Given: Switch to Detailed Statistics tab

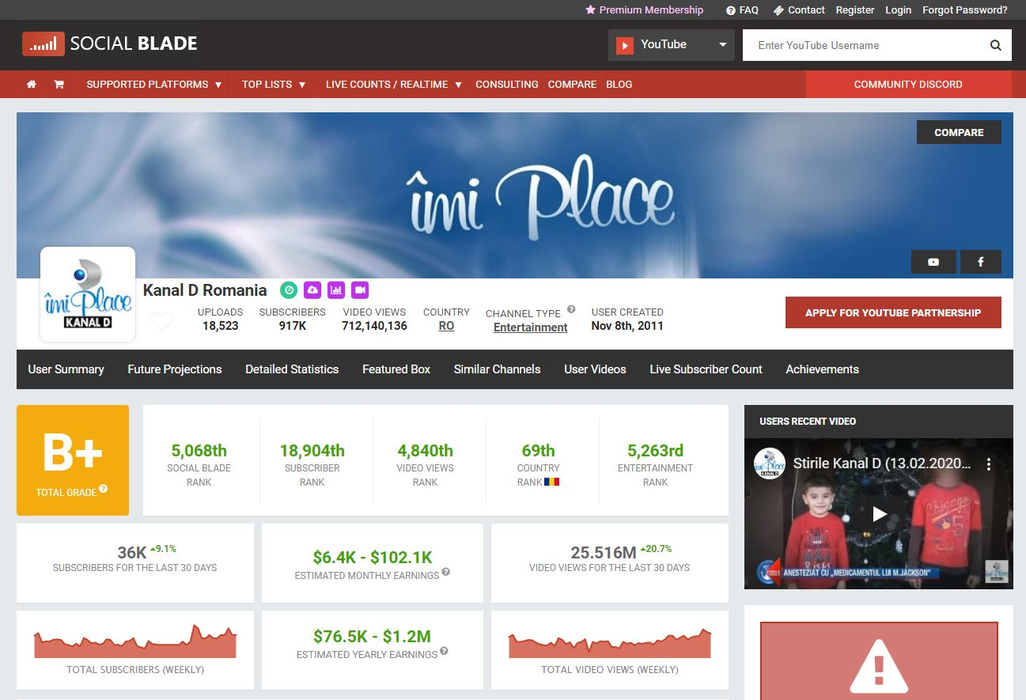Looking at the screenshot, I should point(292,369).
